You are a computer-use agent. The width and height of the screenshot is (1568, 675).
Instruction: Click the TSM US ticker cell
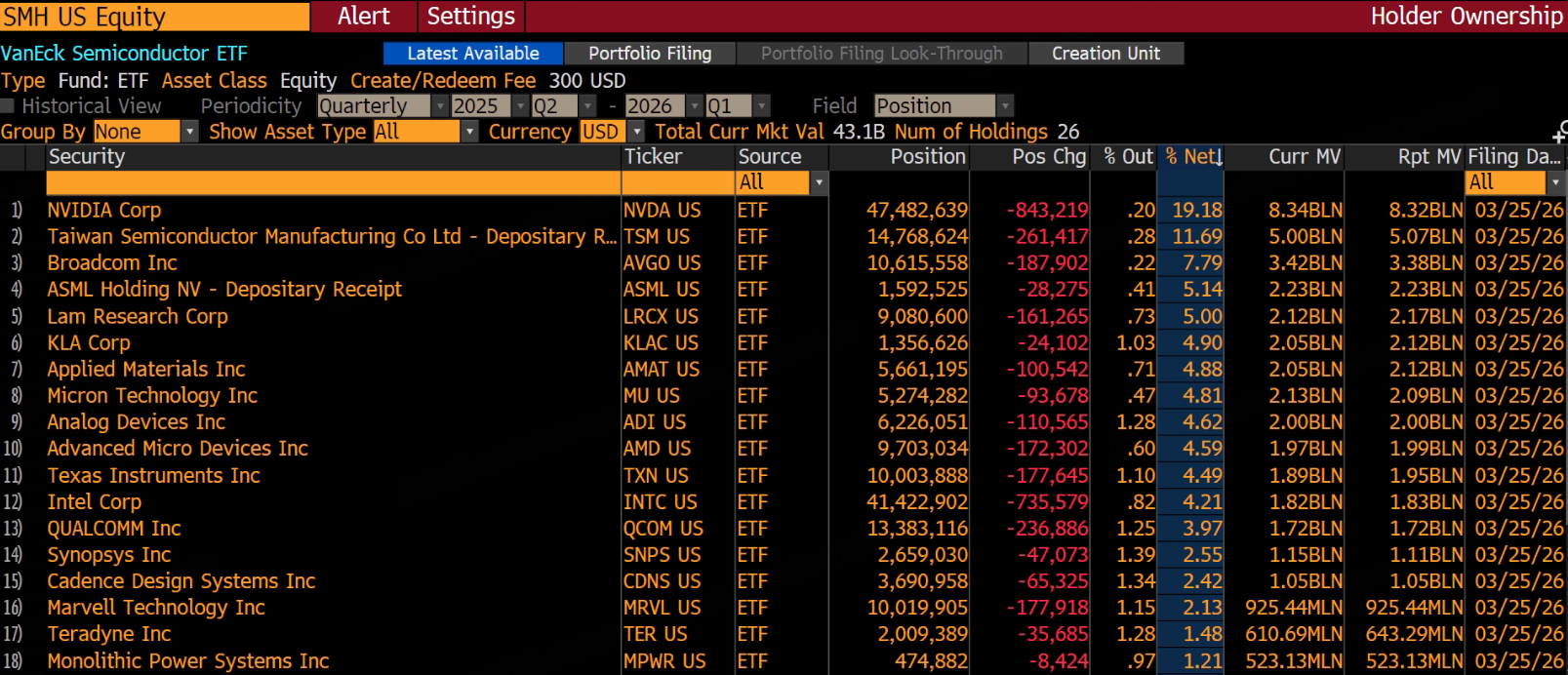click(657, 237)
